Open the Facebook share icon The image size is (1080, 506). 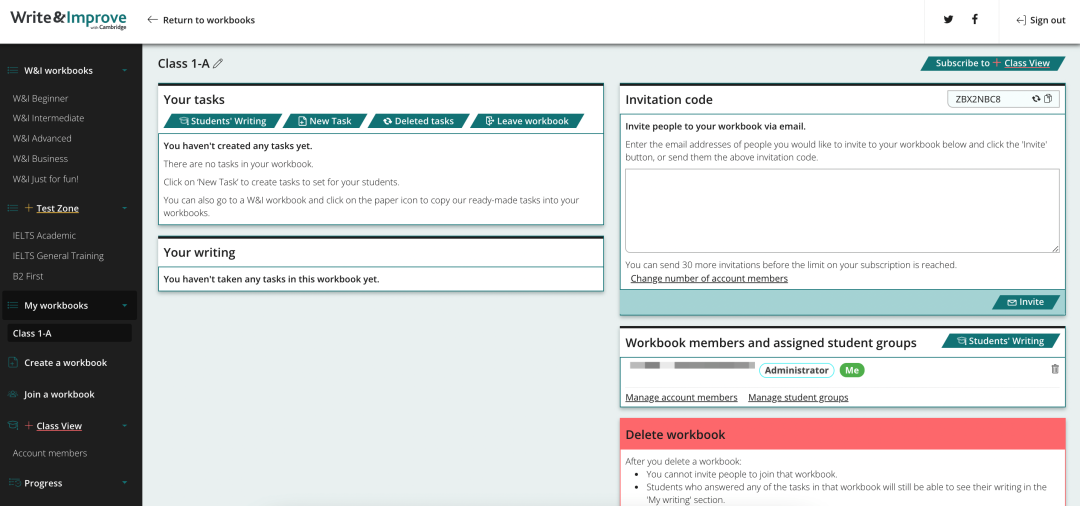point(975,20)
